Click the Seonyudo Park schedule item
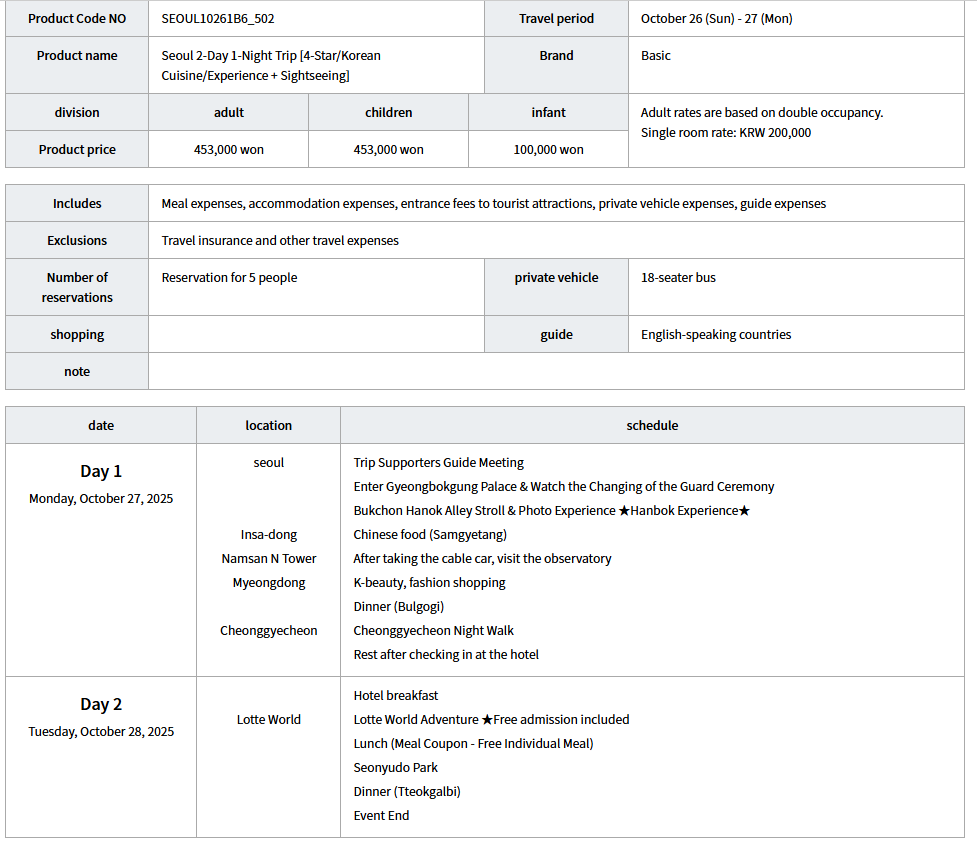 [x=395, y=768]
